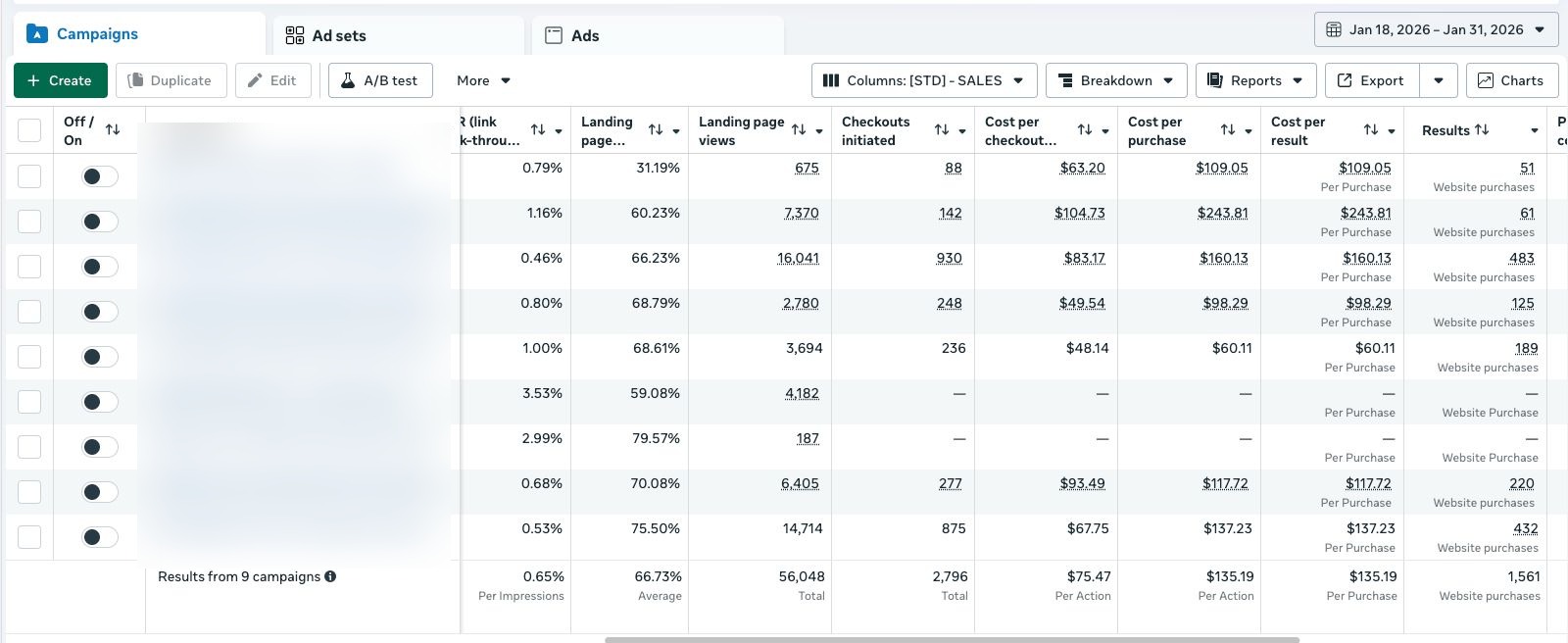This screenshot has width=1568, height=643.
Task: Click the $243.81 cost per purchase value
Action: (1222, 213)
